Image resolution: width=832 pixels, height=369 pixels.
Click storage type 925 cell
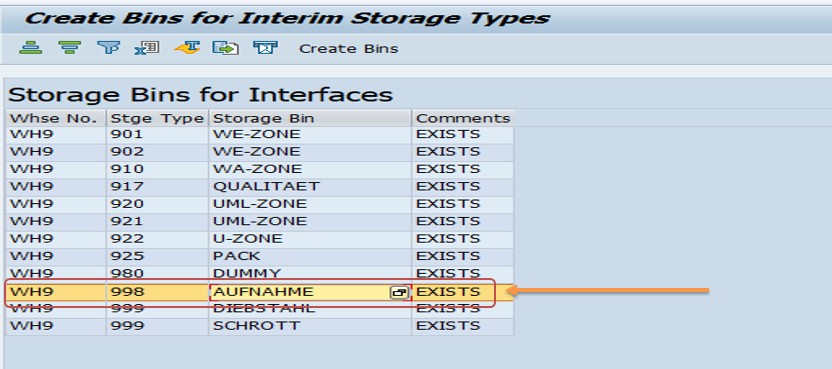157,256
